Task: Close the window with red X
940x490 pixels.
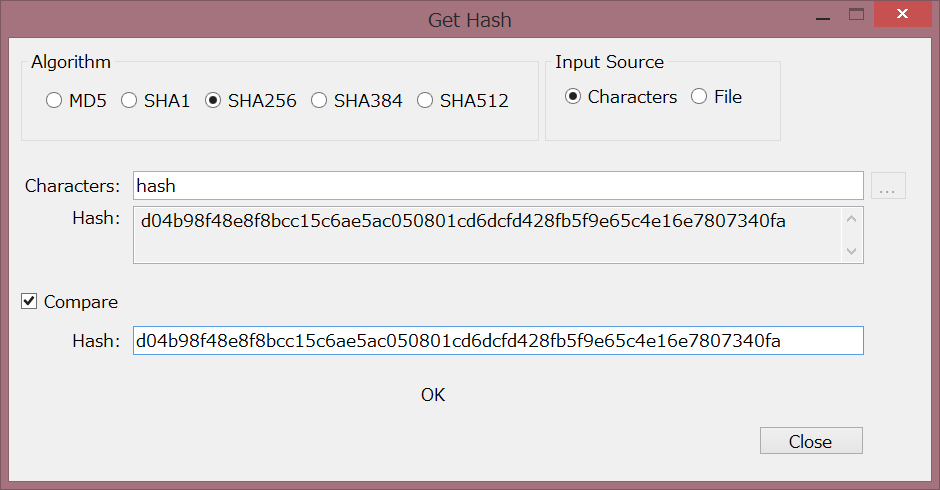Action: 902,14
